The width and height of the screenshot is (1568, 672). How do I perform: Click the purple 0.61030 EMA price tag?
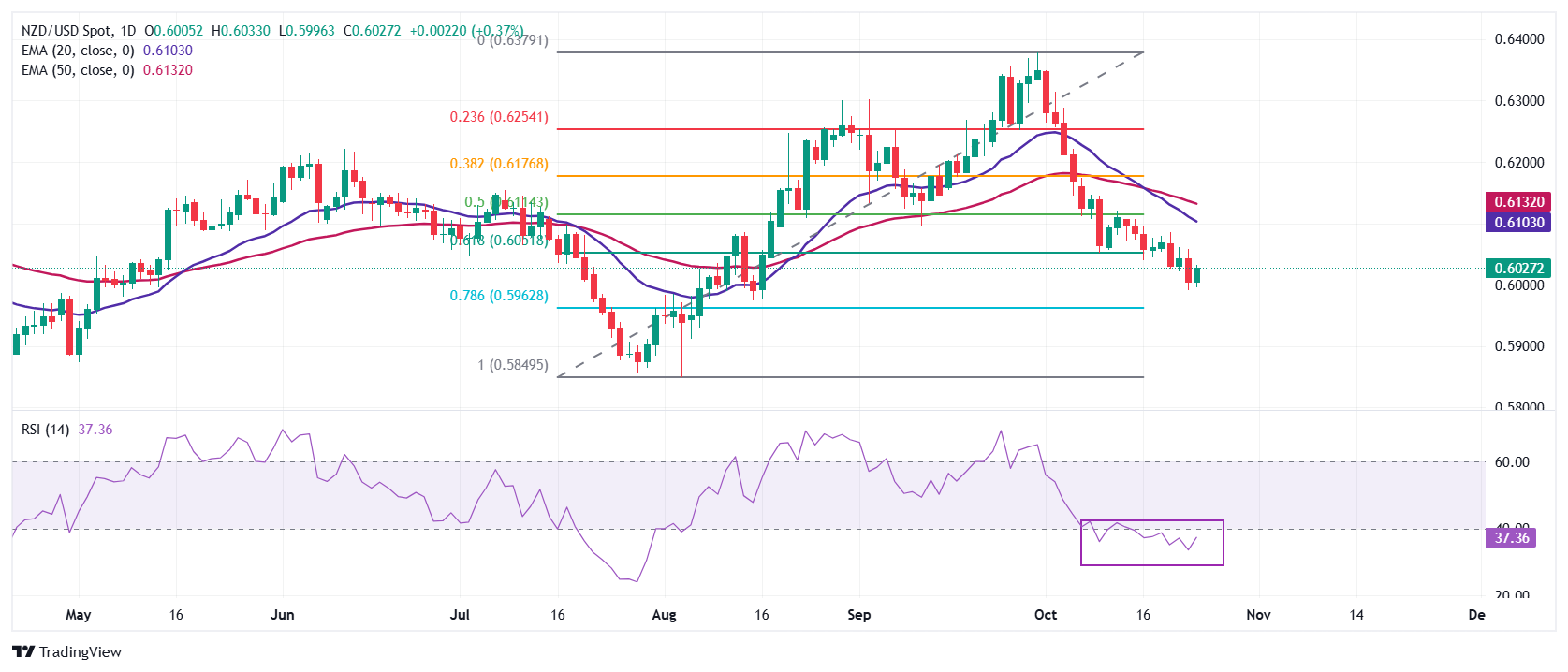coord(1518,223)
